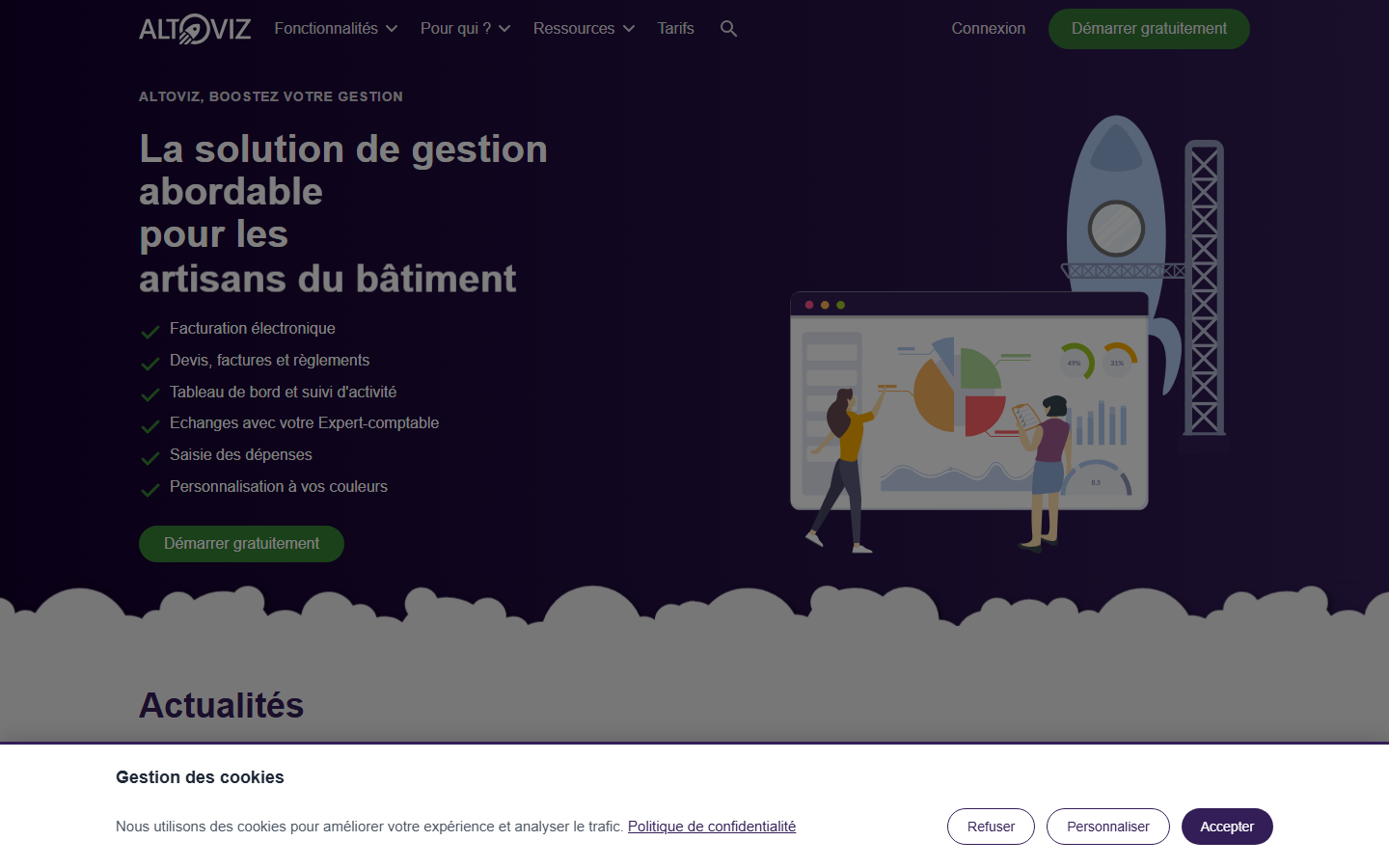Open Politique de confidentialité link
The width and height of the screenshot is (1389, 868).
coord(712,827)
